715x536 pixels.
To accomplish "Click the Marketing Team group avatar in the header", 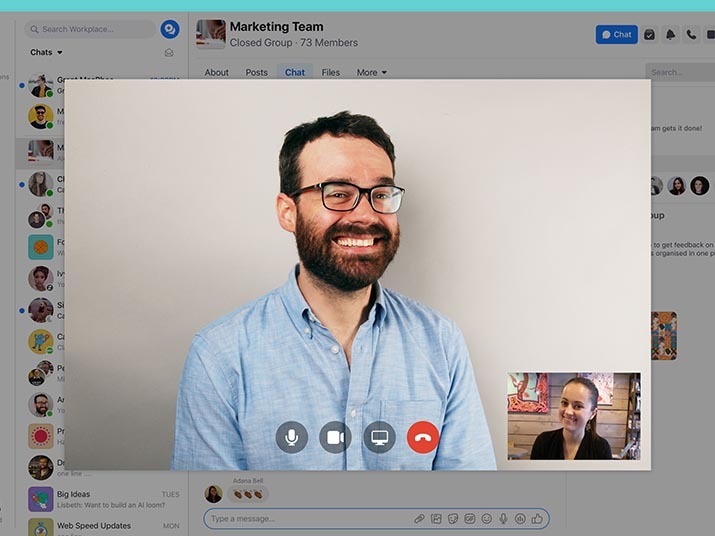I will [x=211, y=34].
